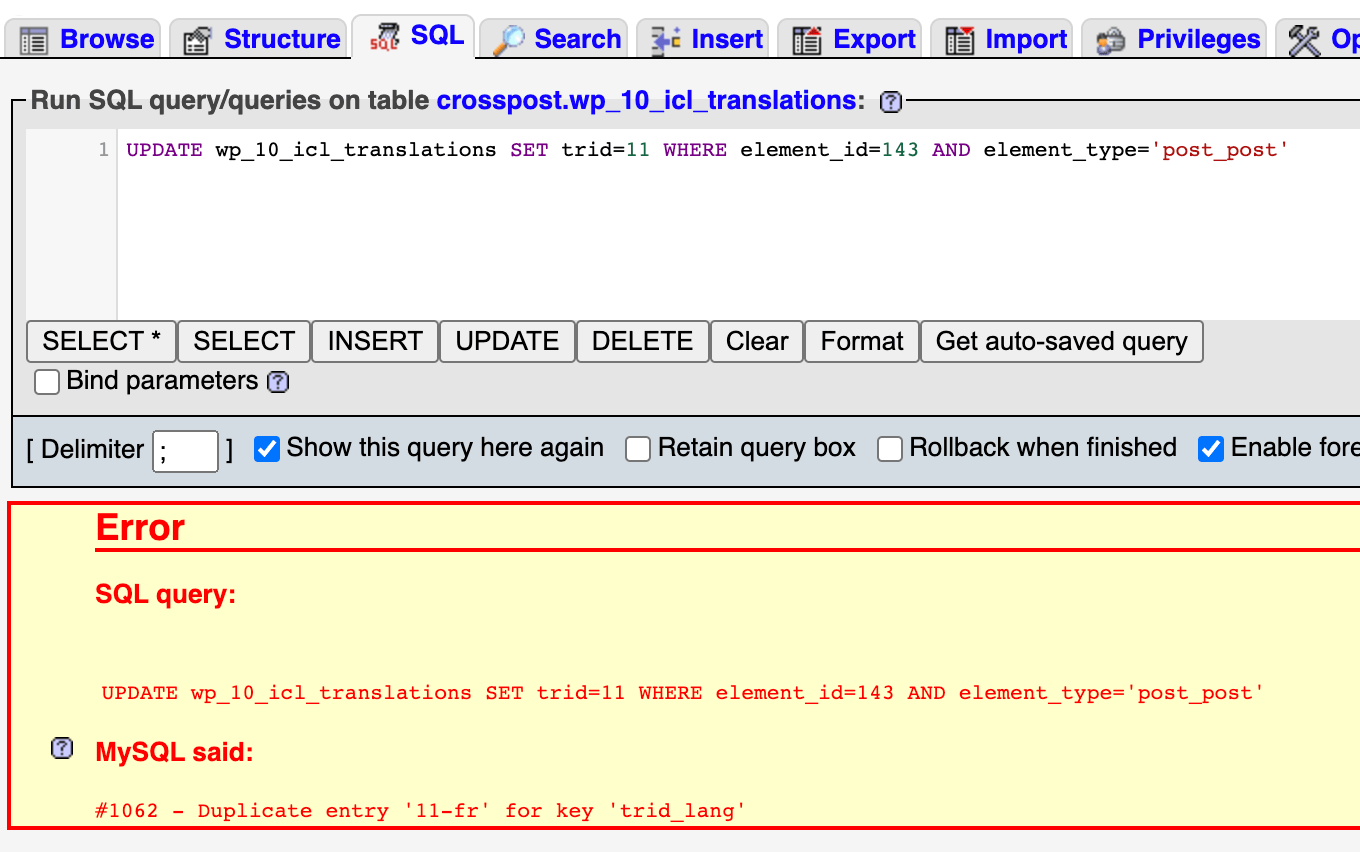Click the Operations wrench icon
Viewport: 1360px width, 852px height.
tap(1304, 40)
